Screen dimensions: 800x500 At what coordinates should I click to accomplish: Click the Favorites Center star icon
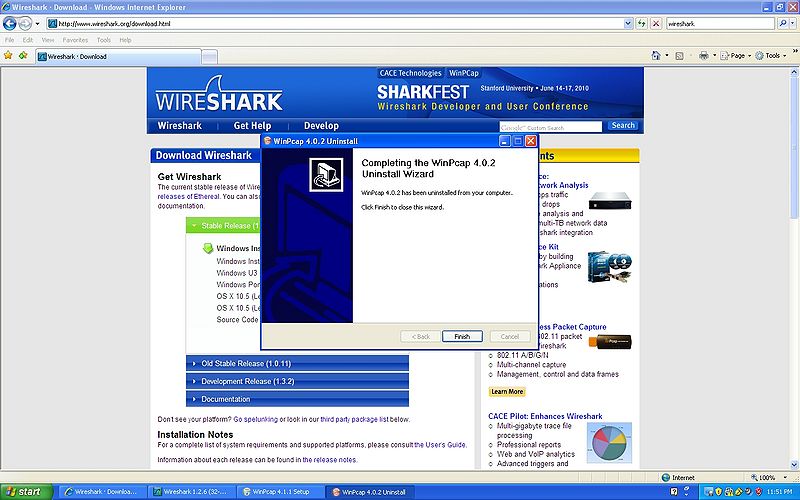tap(8, 56)
